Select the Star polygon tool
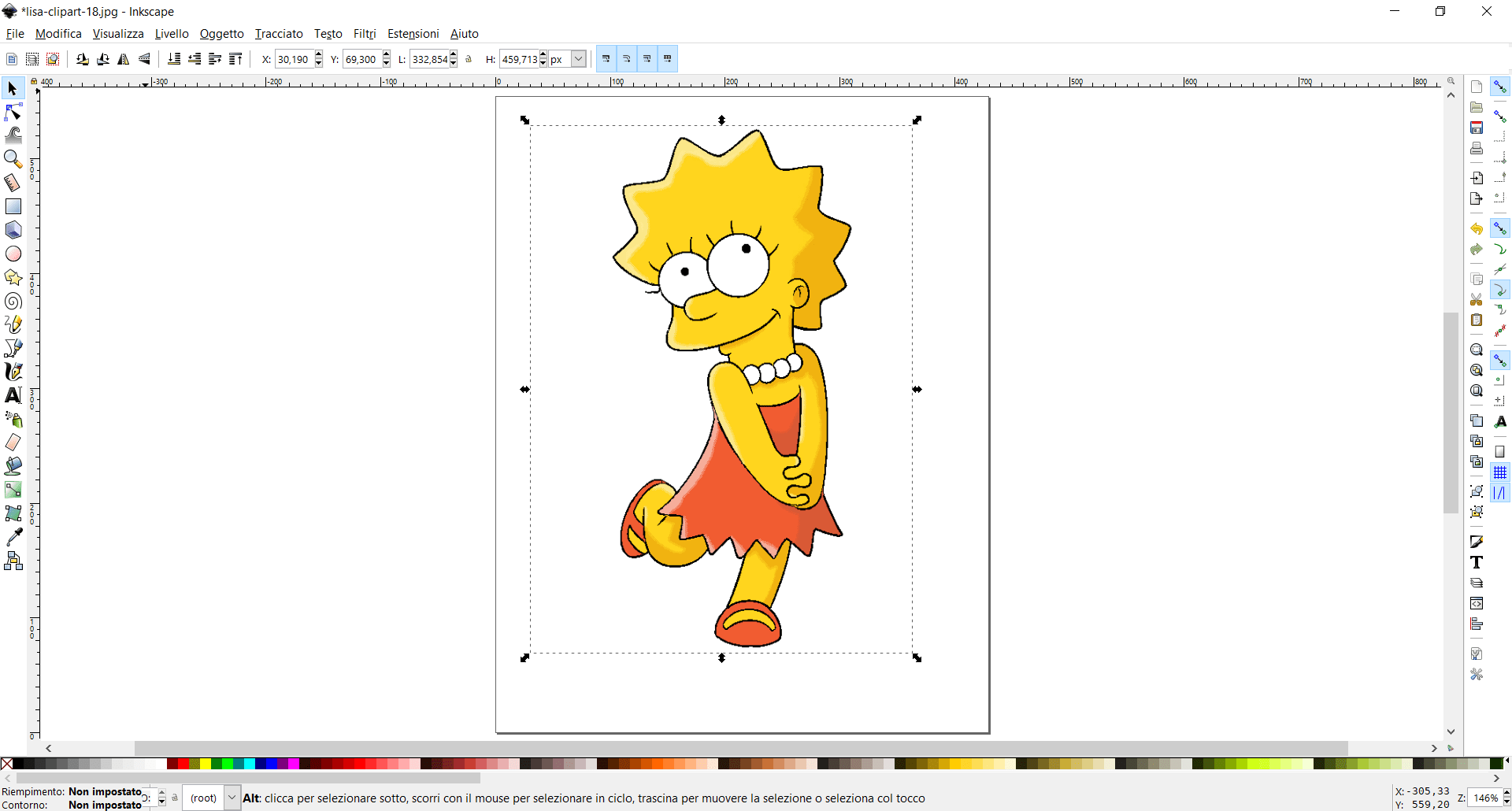Viewport: 1512px width, 811px height. click(13, 277)
